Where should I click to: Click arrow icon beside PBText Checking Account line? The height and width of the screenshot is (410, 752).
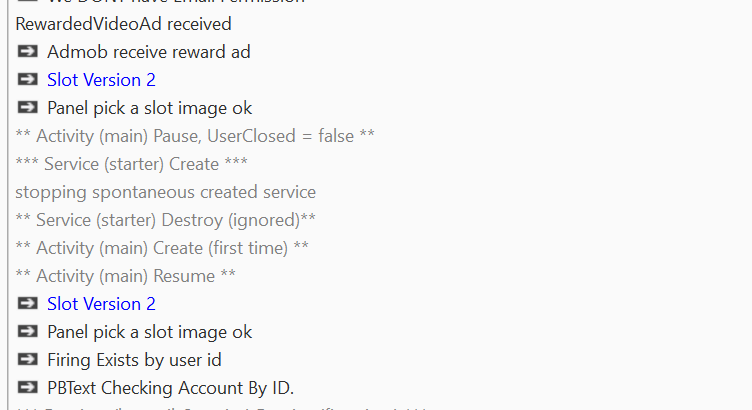[x=27, y=388]
